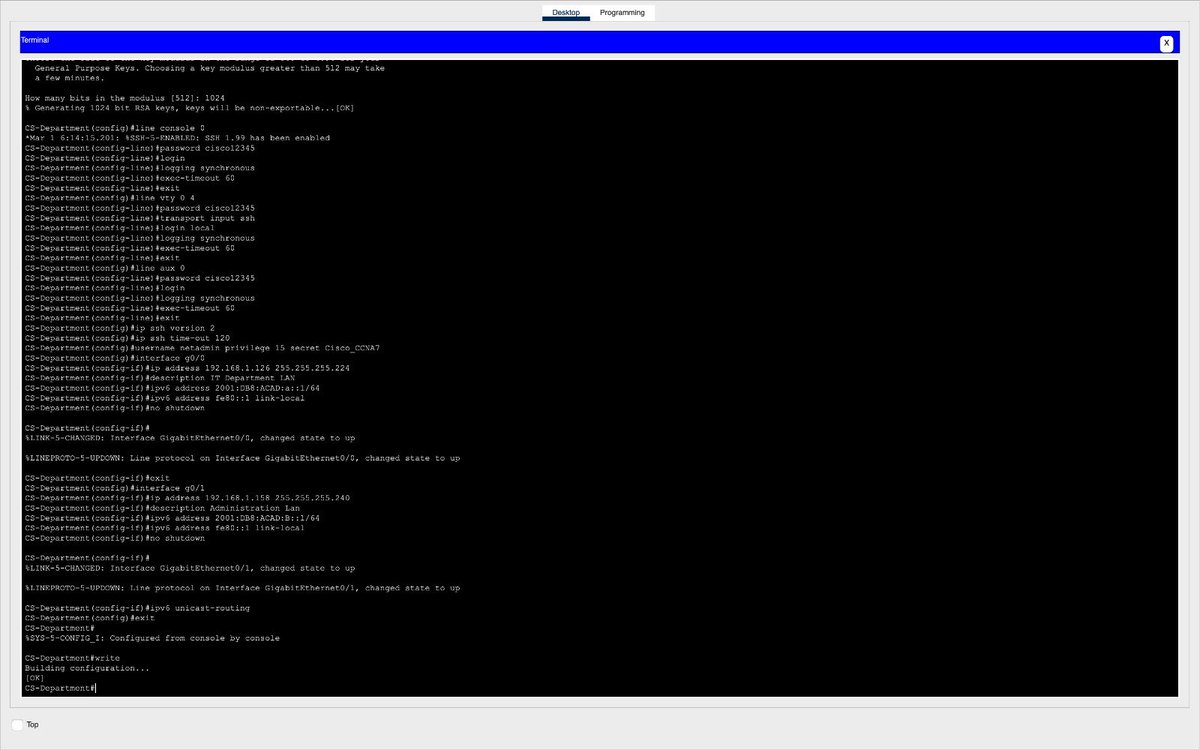This screenshot has width=1200, height=750.
Task: Click the 'line vty 0 4' command
Action: [110, 198]
